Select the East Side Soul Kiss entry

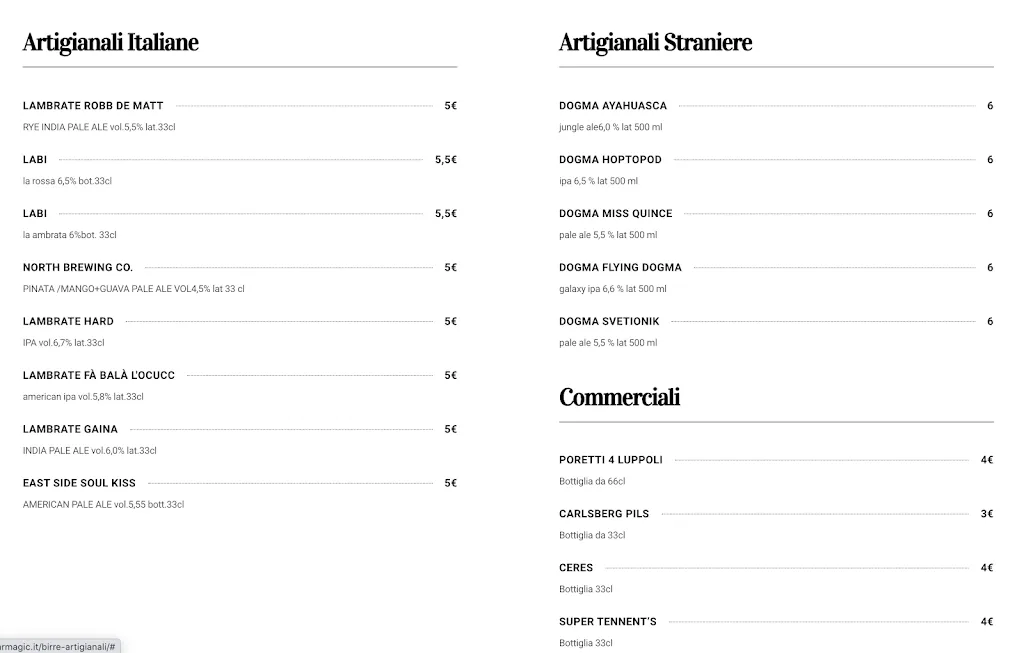click(79, 483)
